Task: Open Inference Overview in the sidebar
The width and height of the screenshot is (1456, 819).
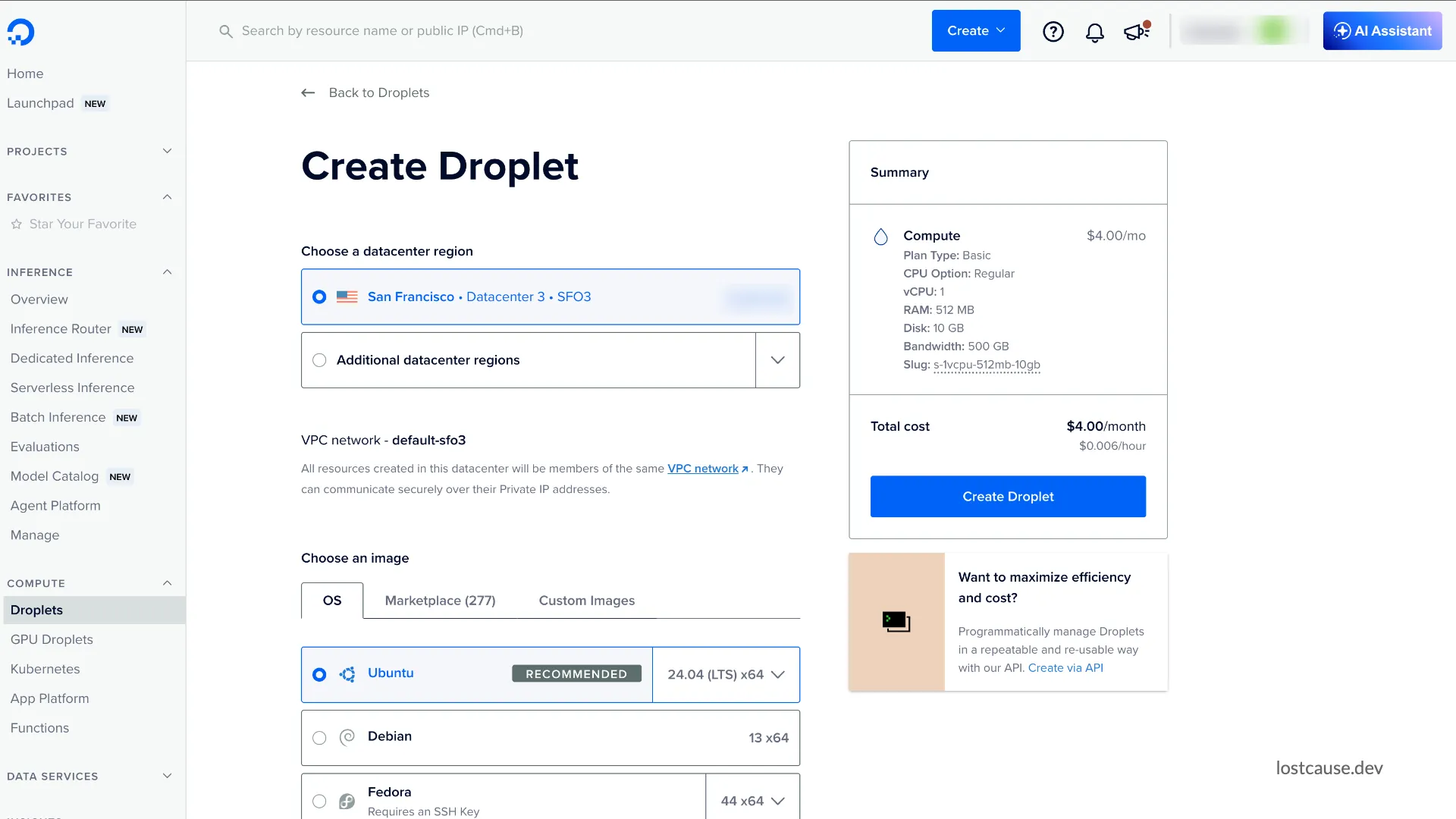Action: point(39,300)
